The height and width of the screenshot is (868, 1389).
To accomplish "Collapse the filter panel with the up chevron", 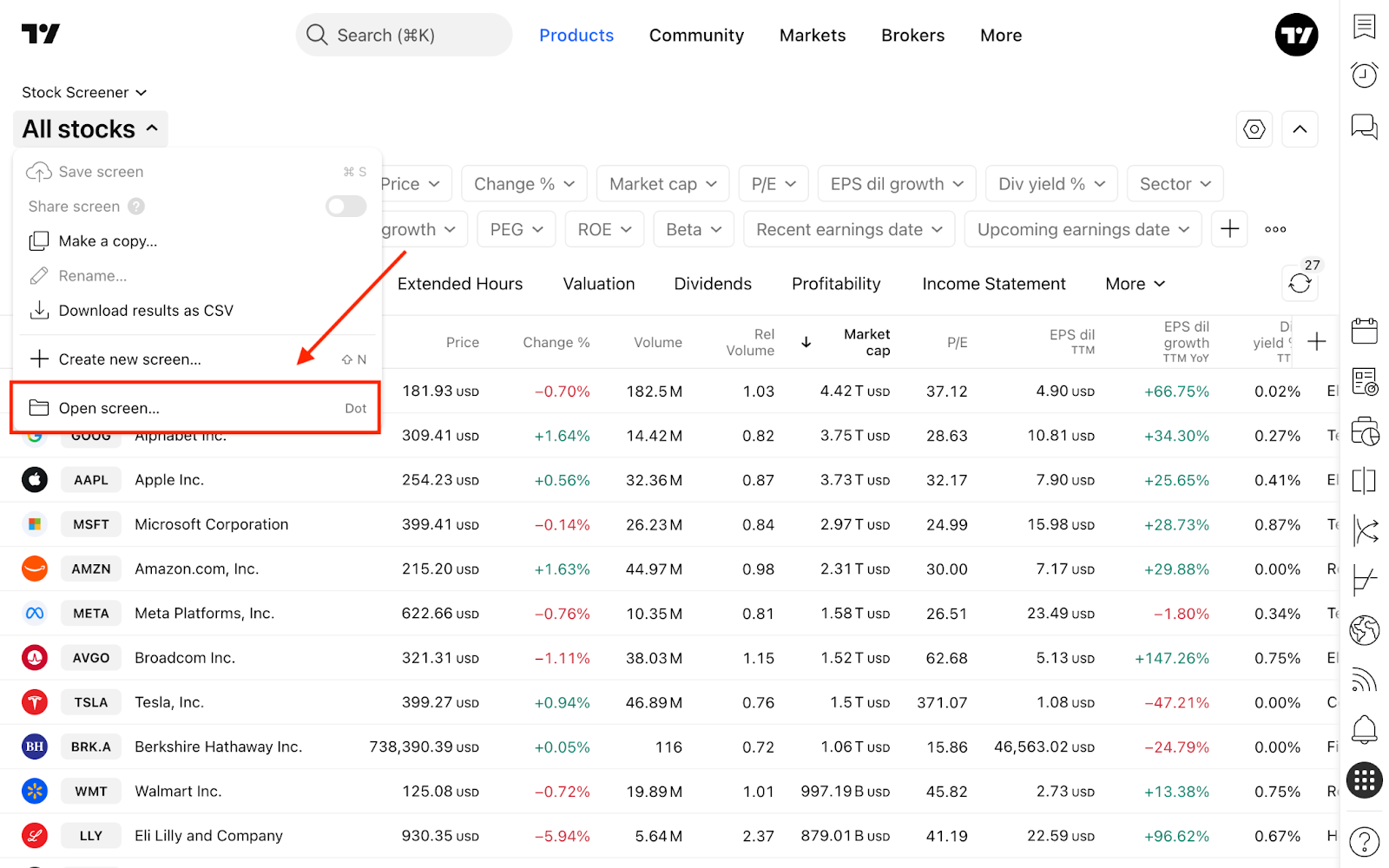I will (x=1300, y=129).
